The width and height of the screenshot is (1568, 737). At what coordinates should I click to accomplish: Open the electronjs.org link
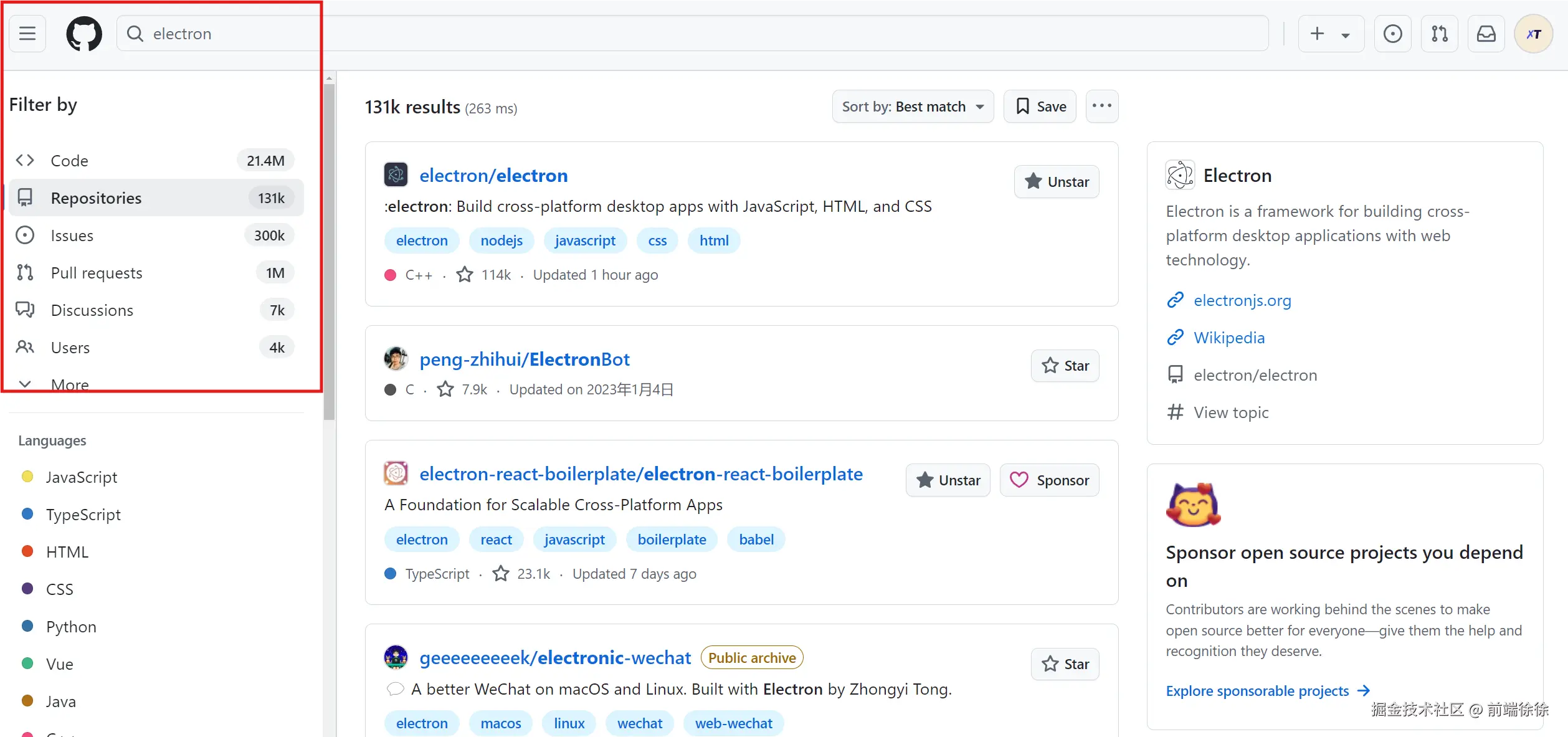1242,300
